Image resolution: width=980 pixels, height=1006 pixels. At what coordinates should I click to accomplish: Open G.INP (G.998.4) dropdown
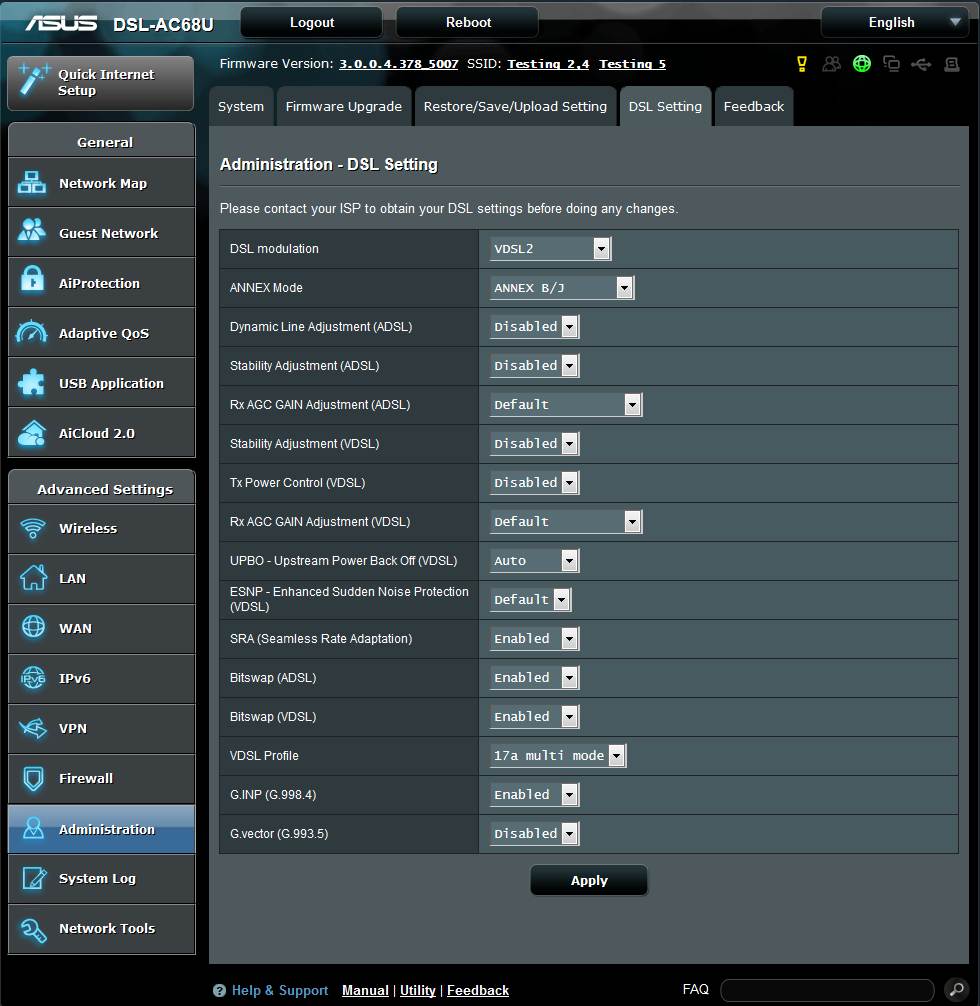(x=534, y=795)
